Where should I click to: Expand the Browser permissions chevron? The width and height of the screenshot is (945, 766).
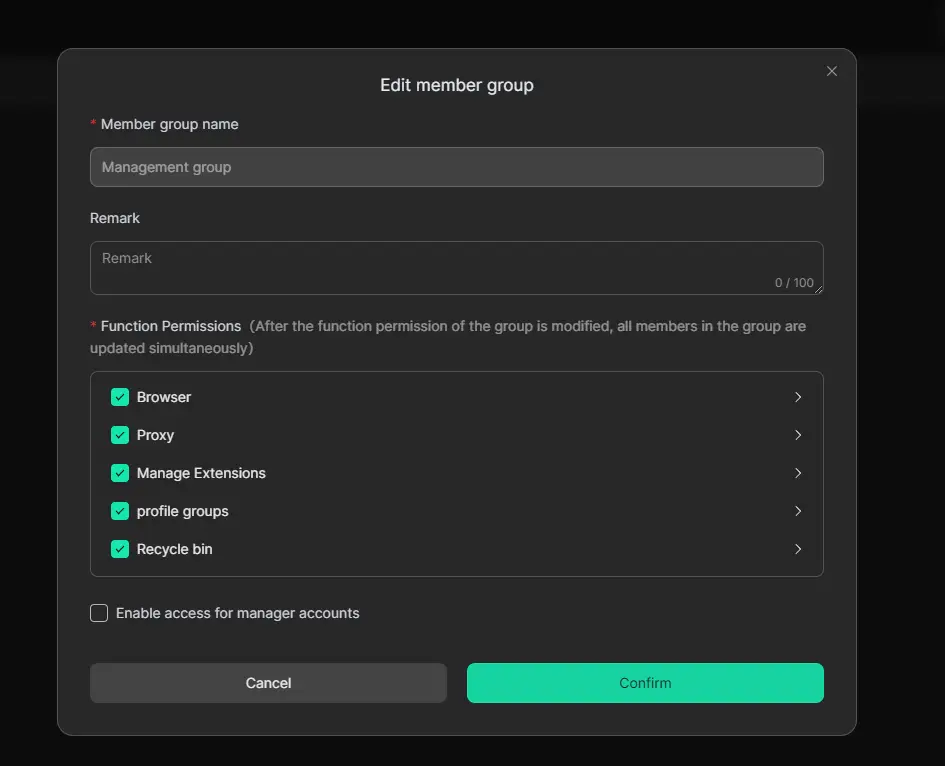(x=798, y=397)
